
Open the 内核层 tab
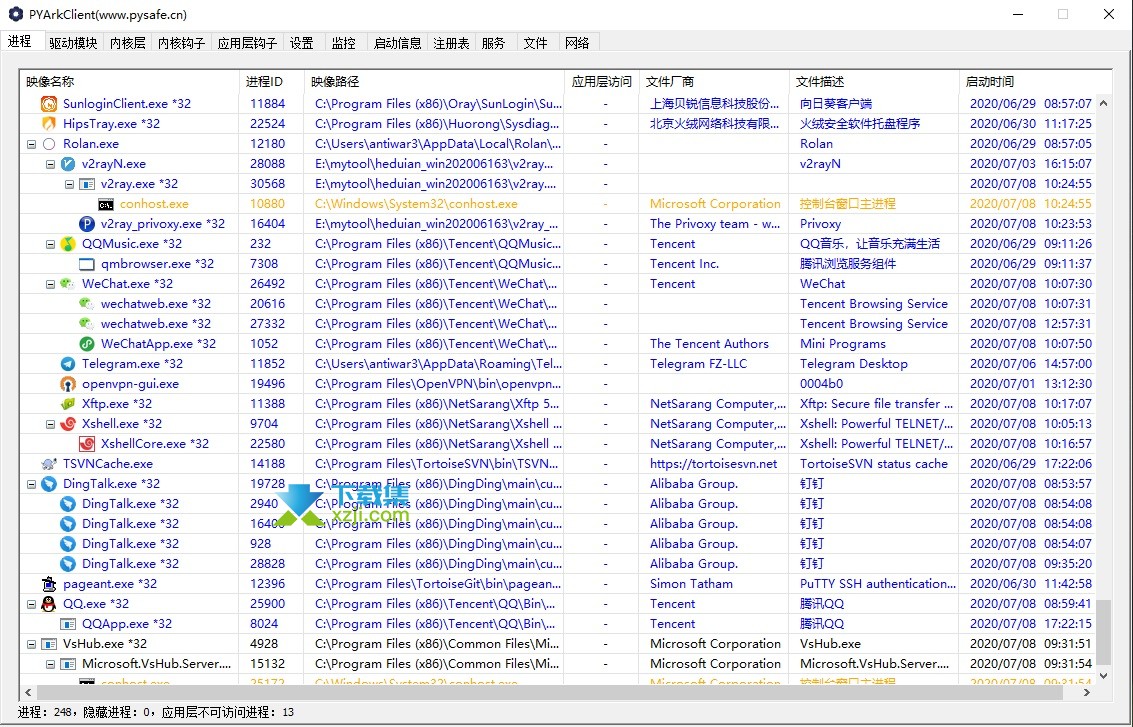(x=127, y=43)
